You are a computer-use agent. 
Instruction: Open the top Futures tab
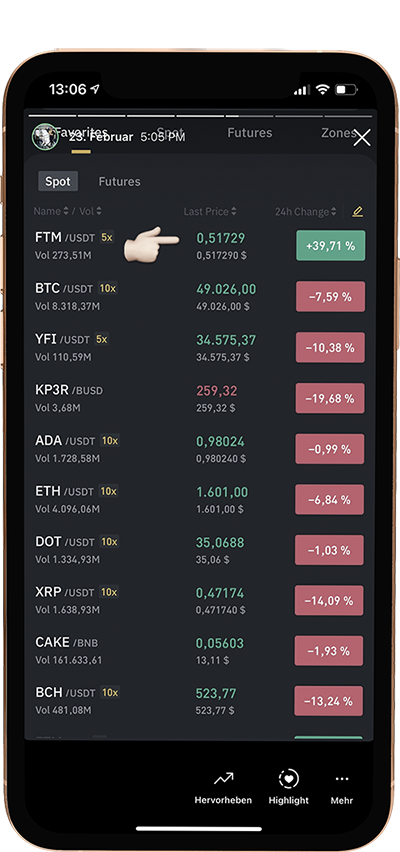(249, 133)
